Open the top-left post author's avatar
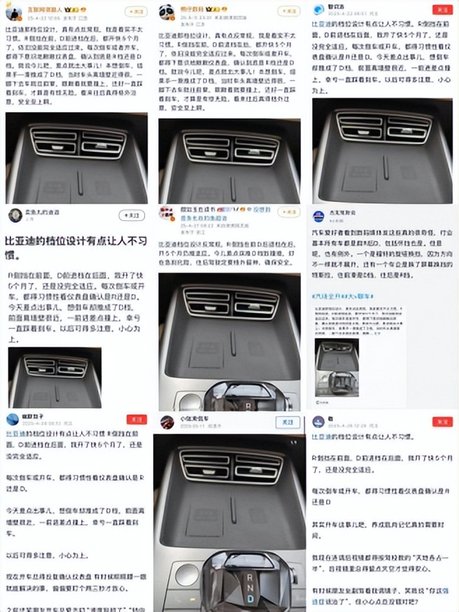This screenshot has width=459, height=612. pos(14,12)
